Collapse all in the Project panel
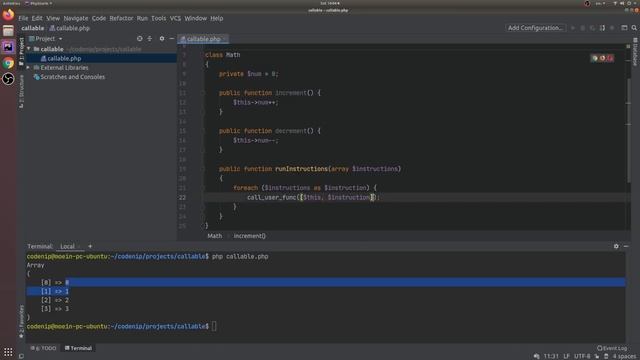This screenshot has width=640, height=360. [x=150, y=38]
